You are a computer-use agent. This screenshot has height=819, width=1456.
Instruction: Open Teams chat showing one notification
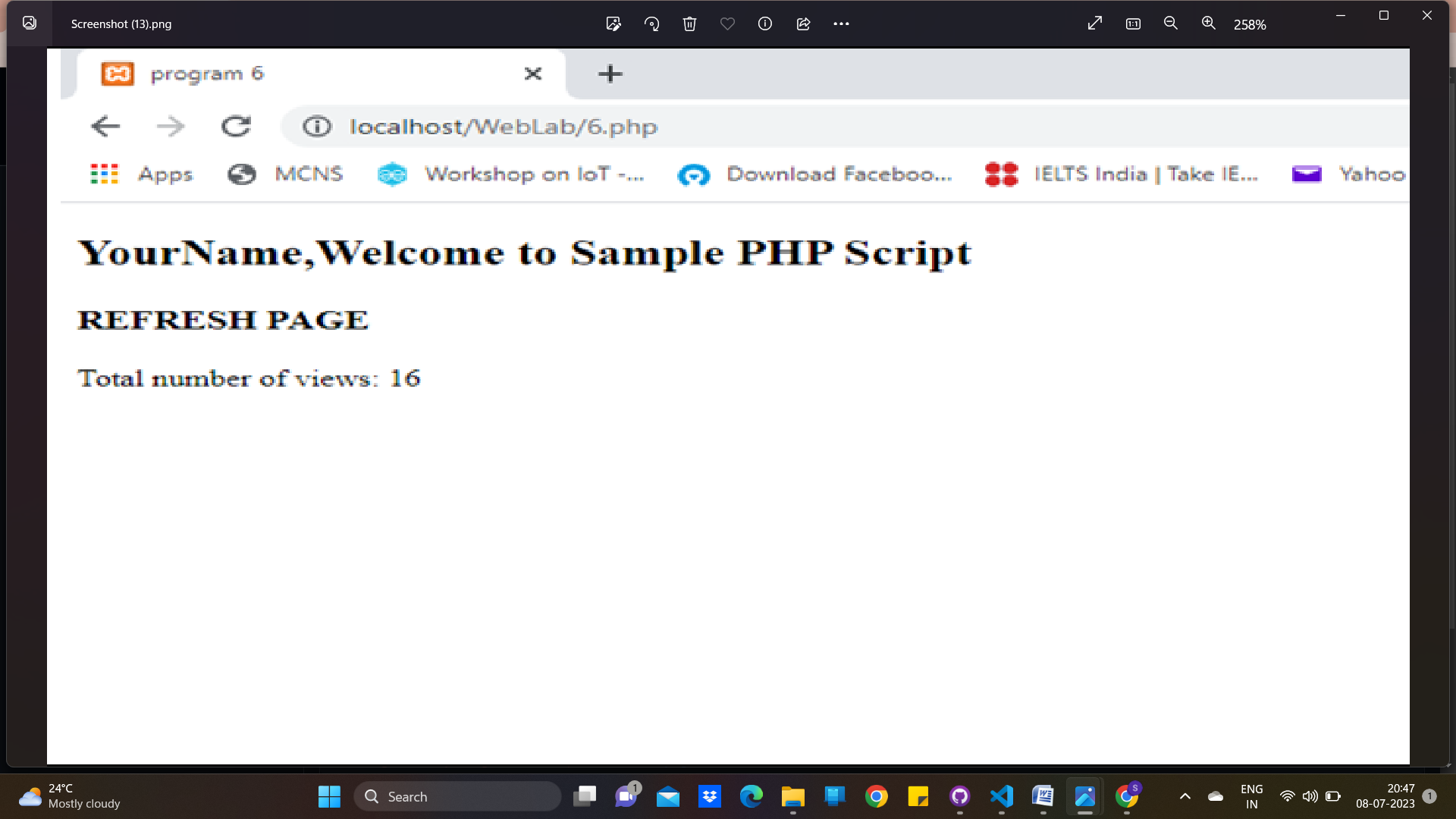point(628,797)
